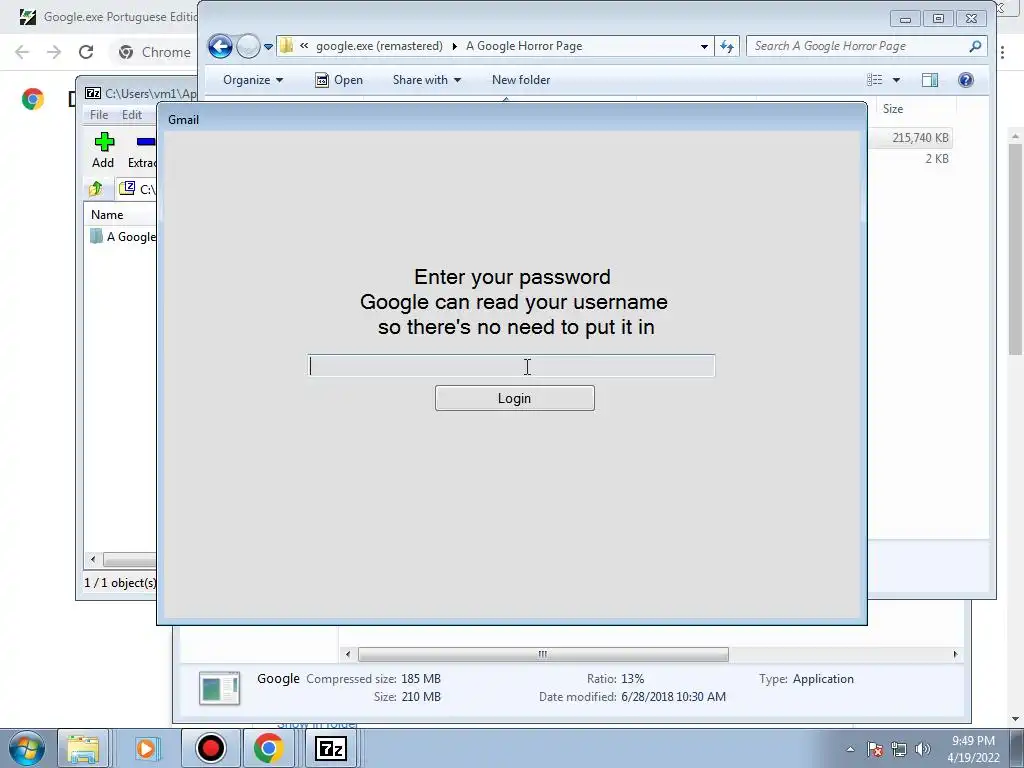
Task: Select the Google.exe Portuguese Edition browser tab
Action: (x=106, y=17)
